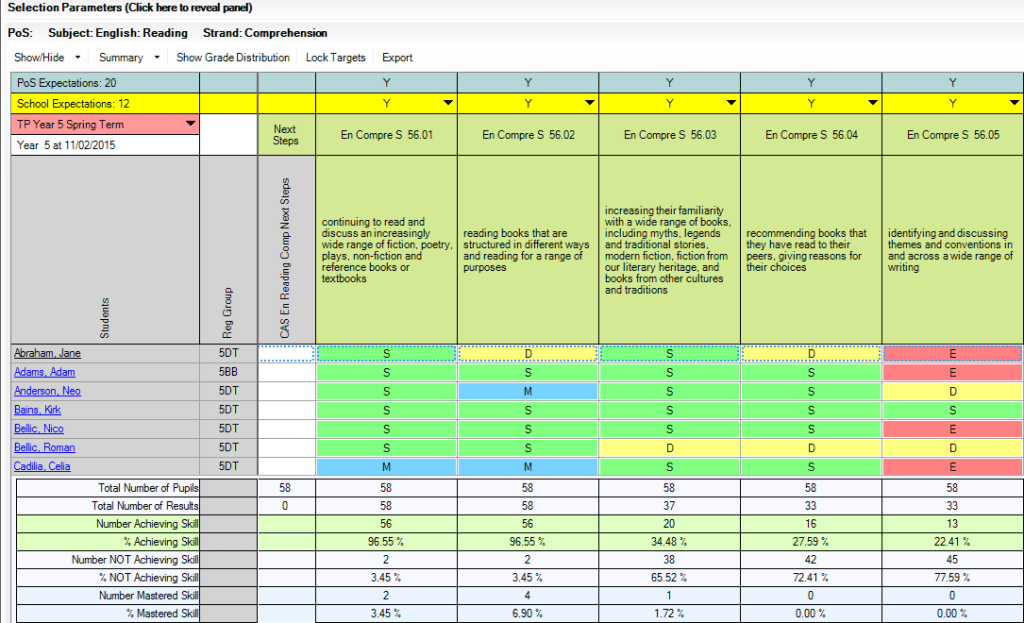Click Lock Targets in toolbar
The height and width of the screenshot is (623, 1024).
coord(336,57)
